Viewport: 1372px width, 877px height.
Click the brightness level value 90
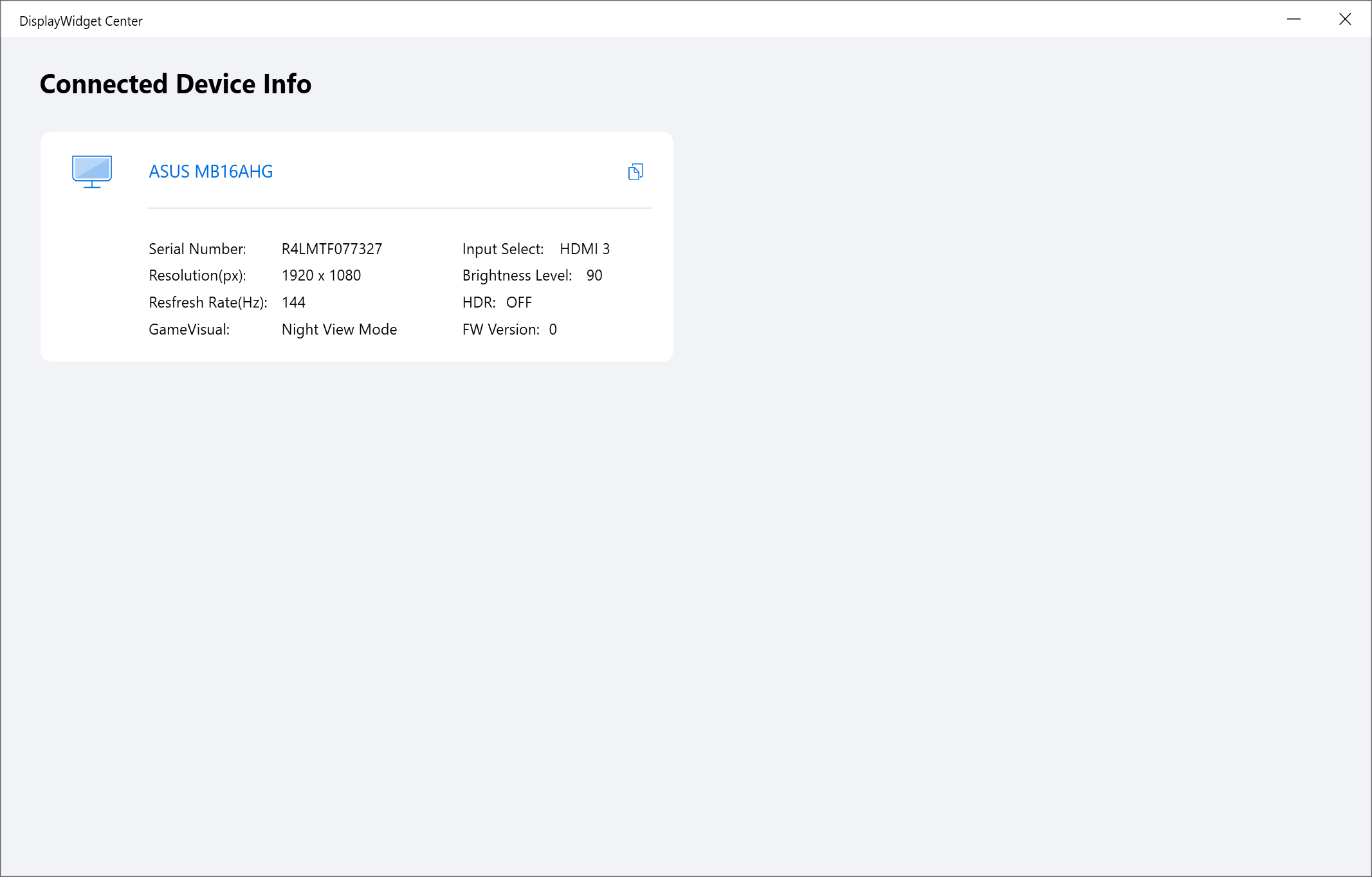click(594, 275)
